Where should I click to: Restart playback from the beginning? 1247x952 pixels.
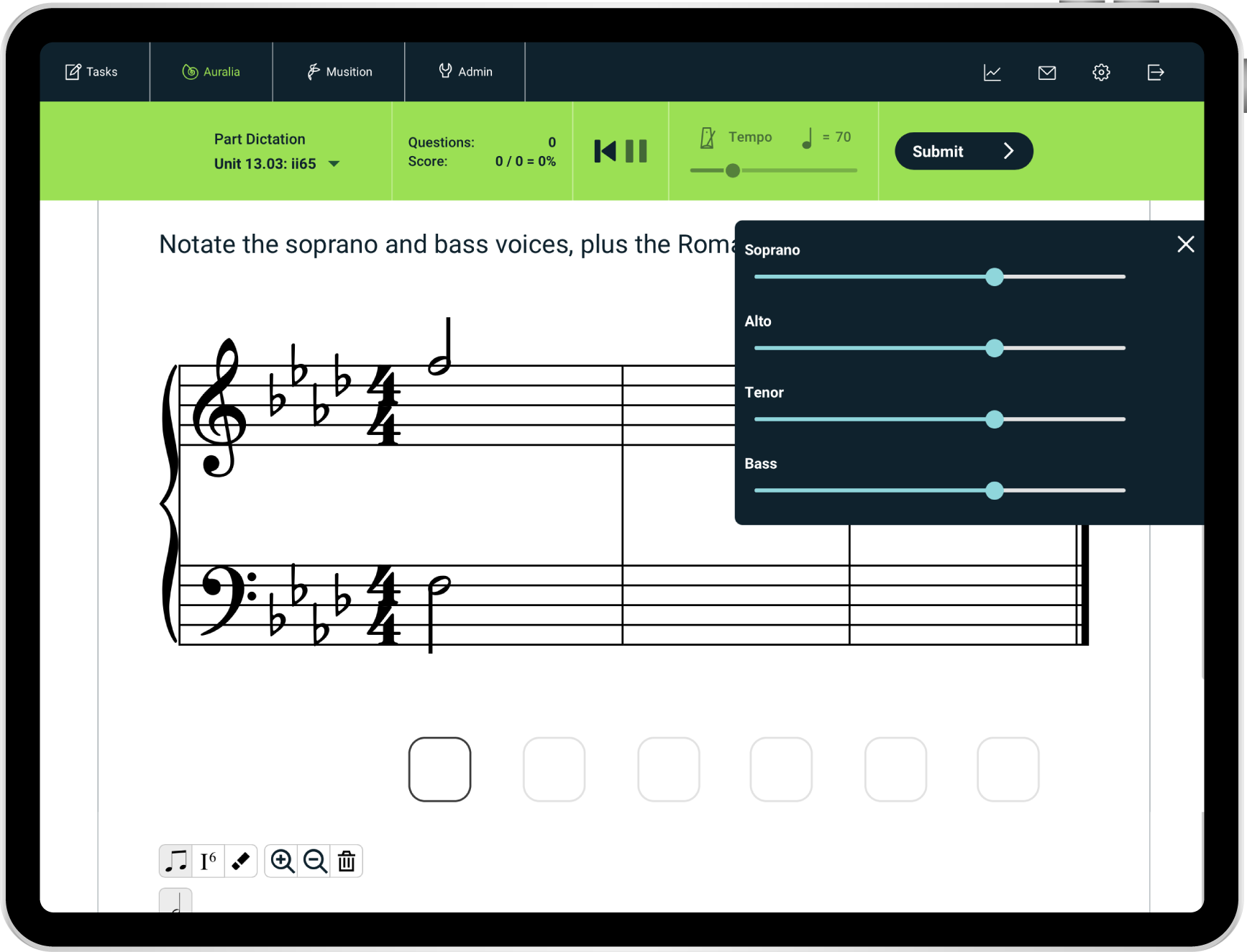[x=605, y=151]
